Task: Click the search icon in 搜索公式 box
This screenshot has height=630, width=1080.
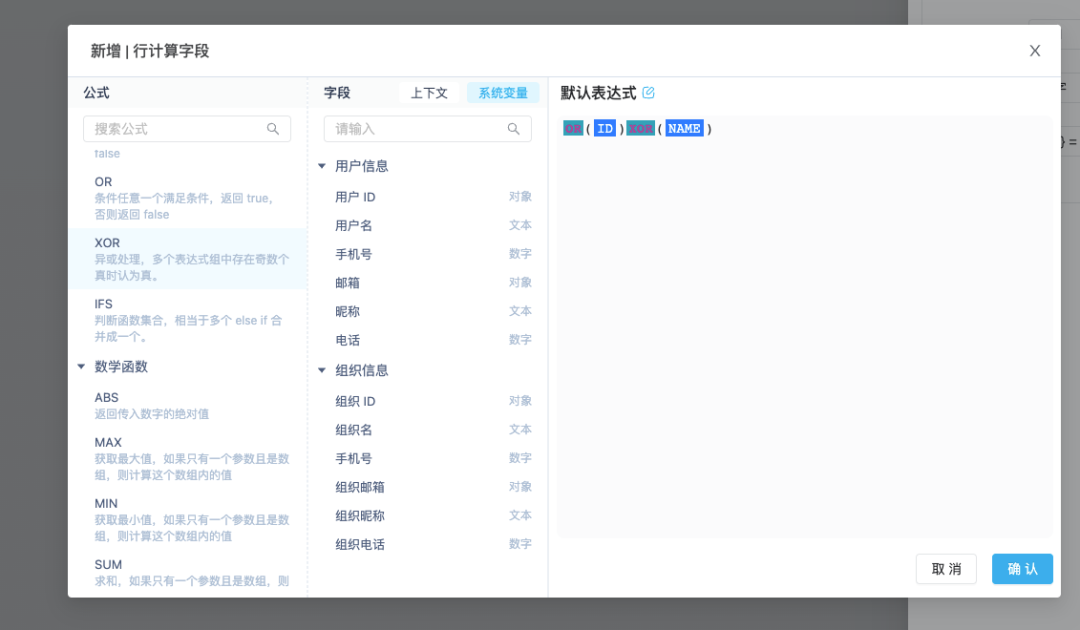Action: coord(273,129)
